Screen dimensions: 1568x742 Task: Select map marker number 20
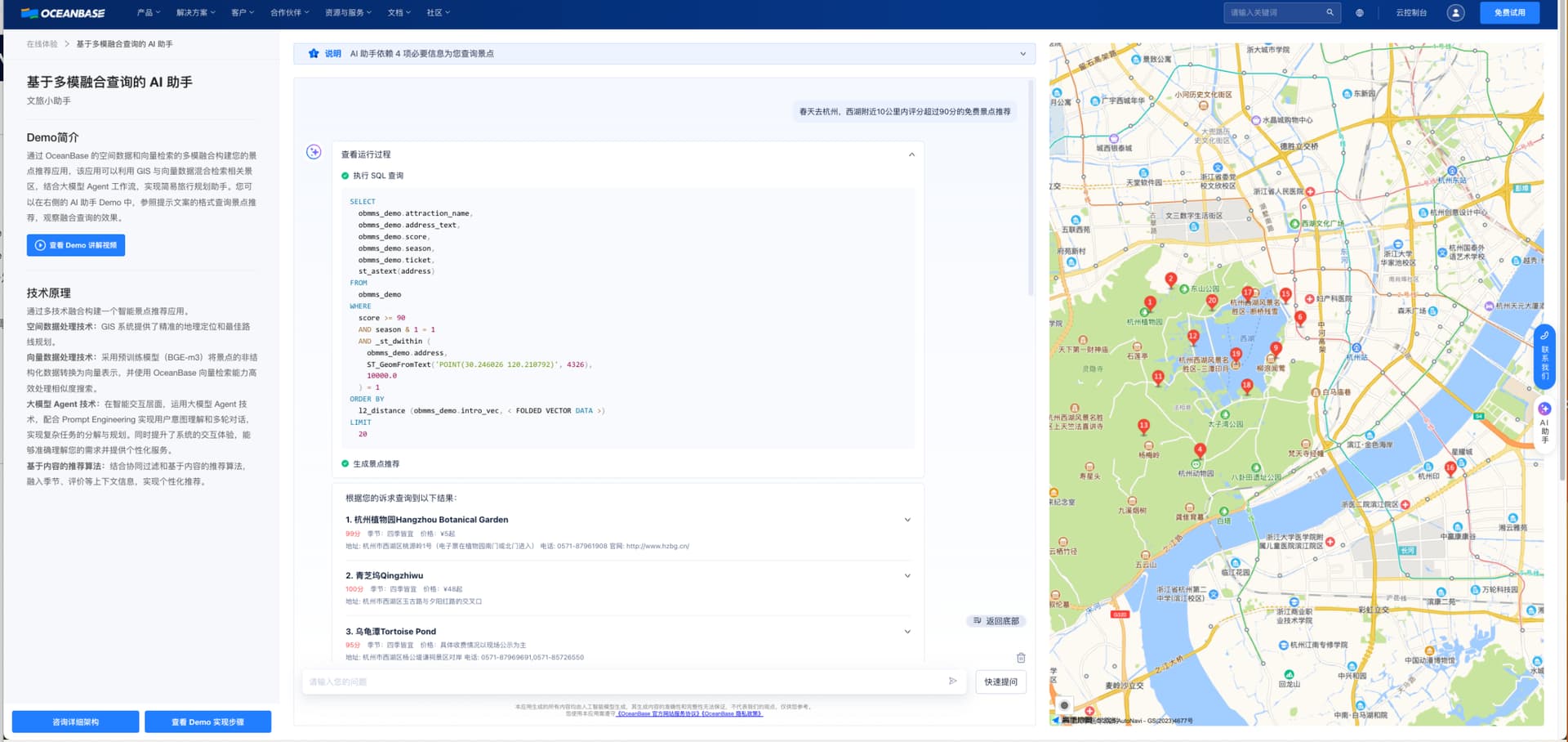(1212, 302)
